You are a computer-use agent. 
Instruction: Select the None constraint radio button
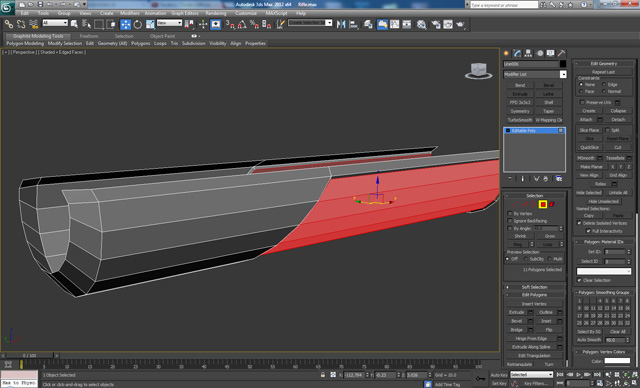pyautogui.click(x=581, y=84)
